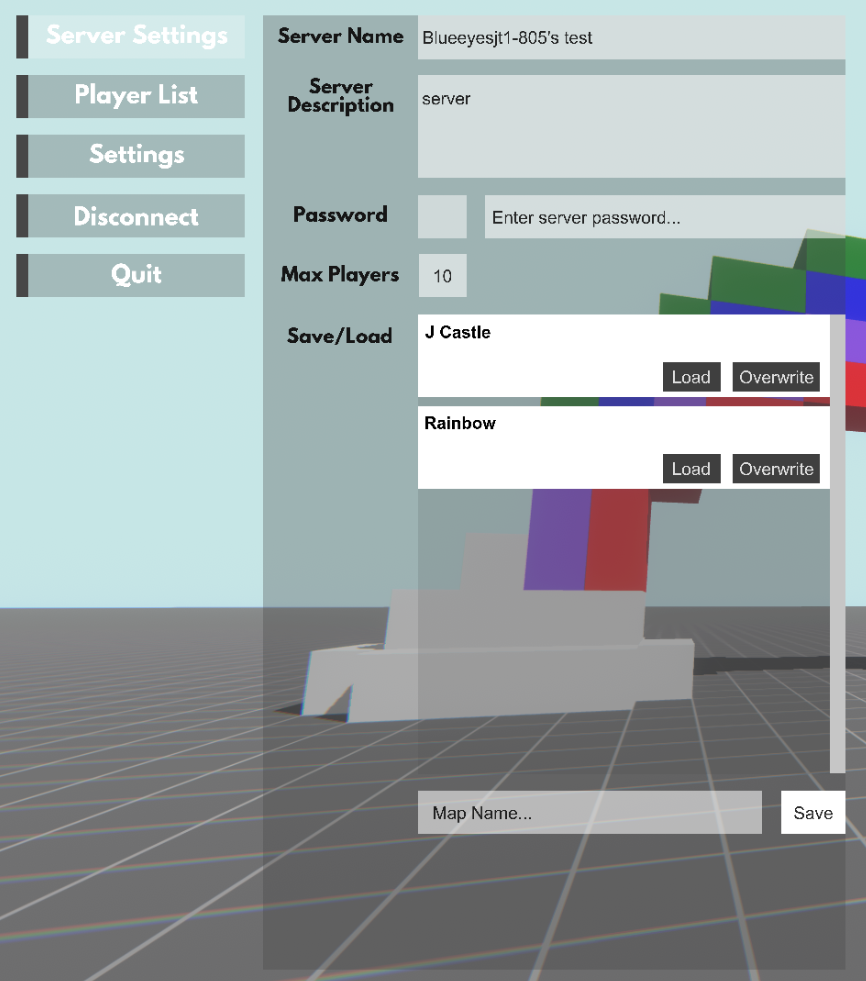The image size is (866, 981).
Task: Load the J Castle map
Action: click(691, 377)
